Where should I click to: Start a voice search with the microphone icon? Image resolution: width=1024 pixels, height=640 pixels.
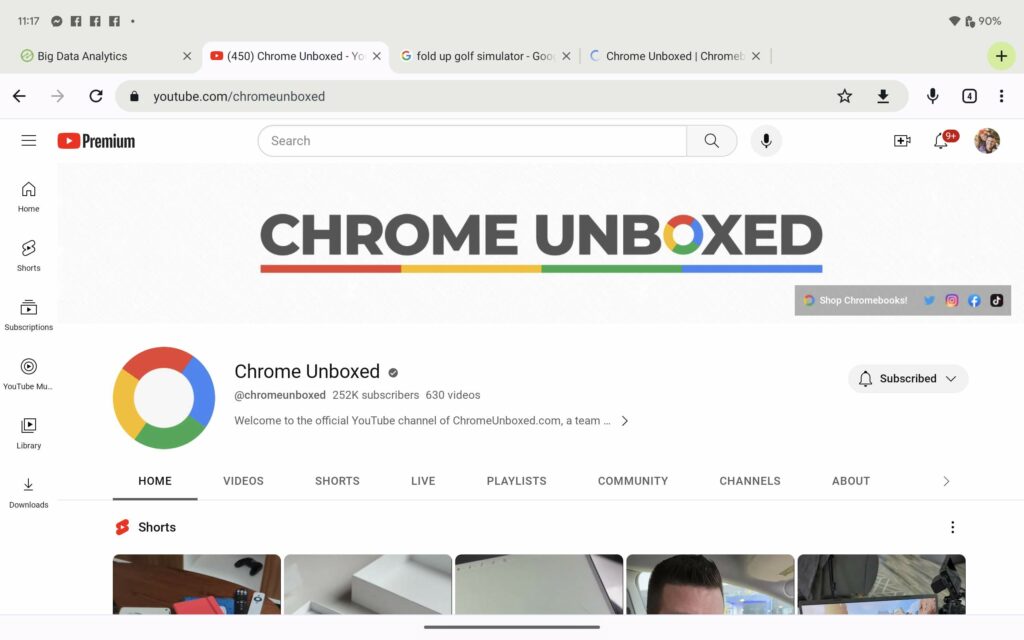(766, 141)
